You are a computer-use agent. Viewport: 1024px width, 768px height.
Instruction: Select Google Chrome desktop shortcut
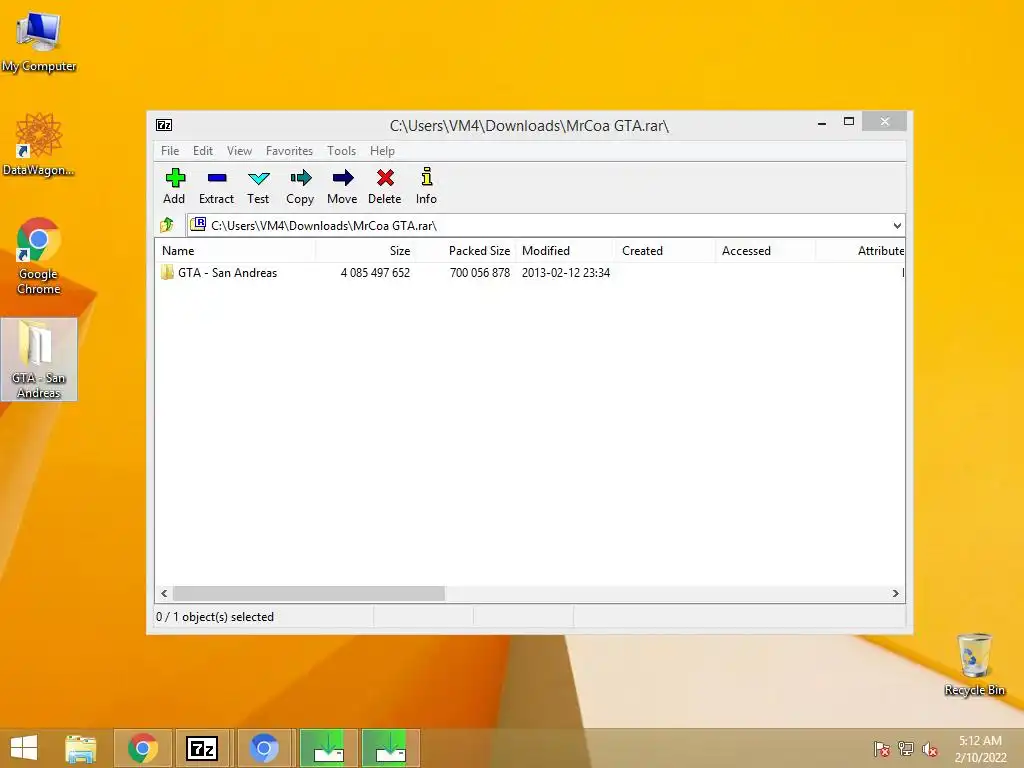click(x=39, y=257)
